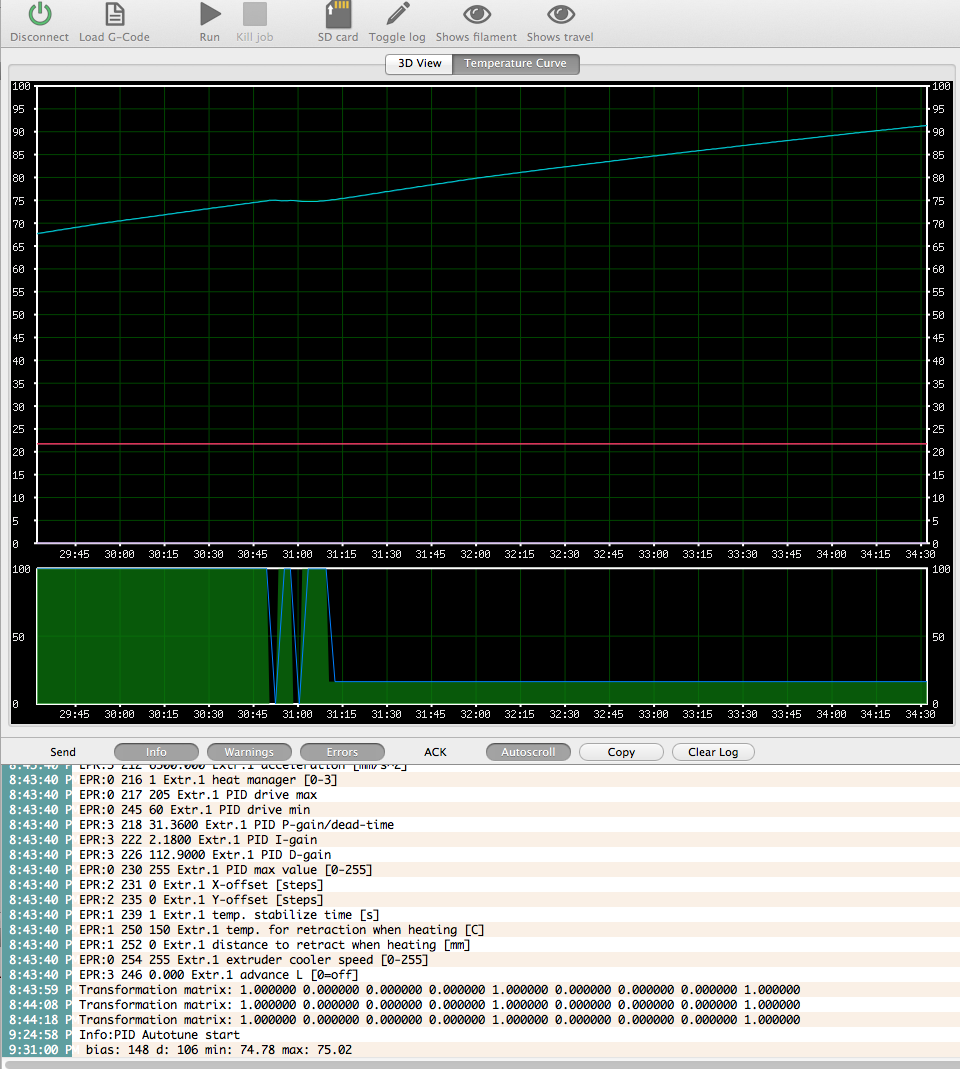The image size is (960, 1069).
Task: Enable the ACK log filter
Action: pyautogui.click(x=435, y=752)
